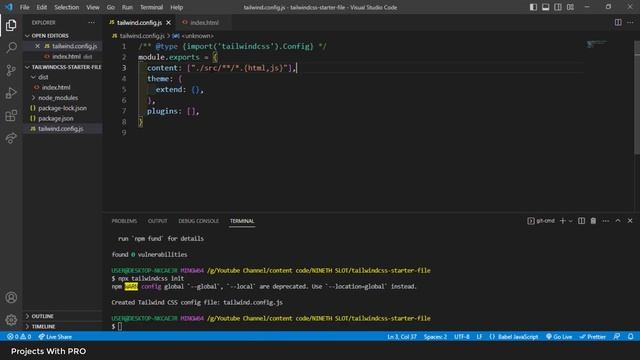Open the Extensions view

point(11,116)
